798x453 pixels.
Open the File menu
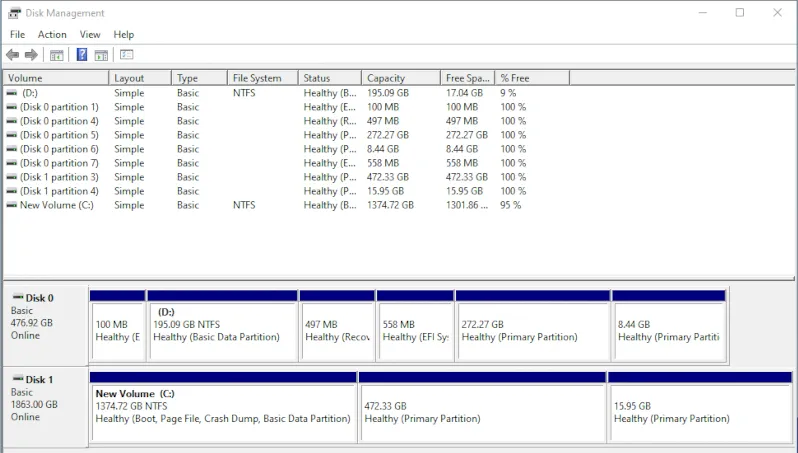pos(17,35)
